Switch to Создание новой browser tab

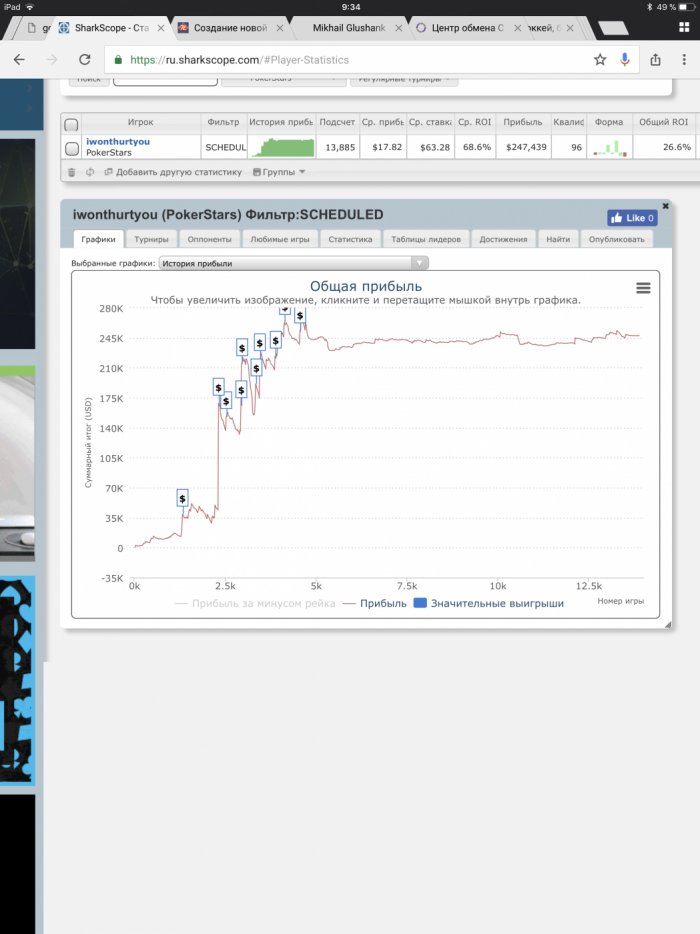230,28
